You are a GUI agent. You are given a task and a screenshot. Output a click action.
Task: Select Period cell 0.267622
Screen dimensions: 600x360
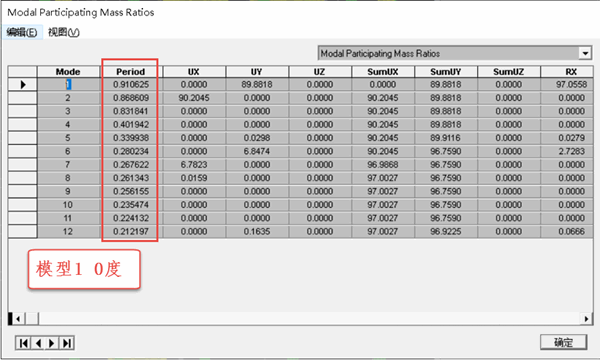[x=131, y=165]
